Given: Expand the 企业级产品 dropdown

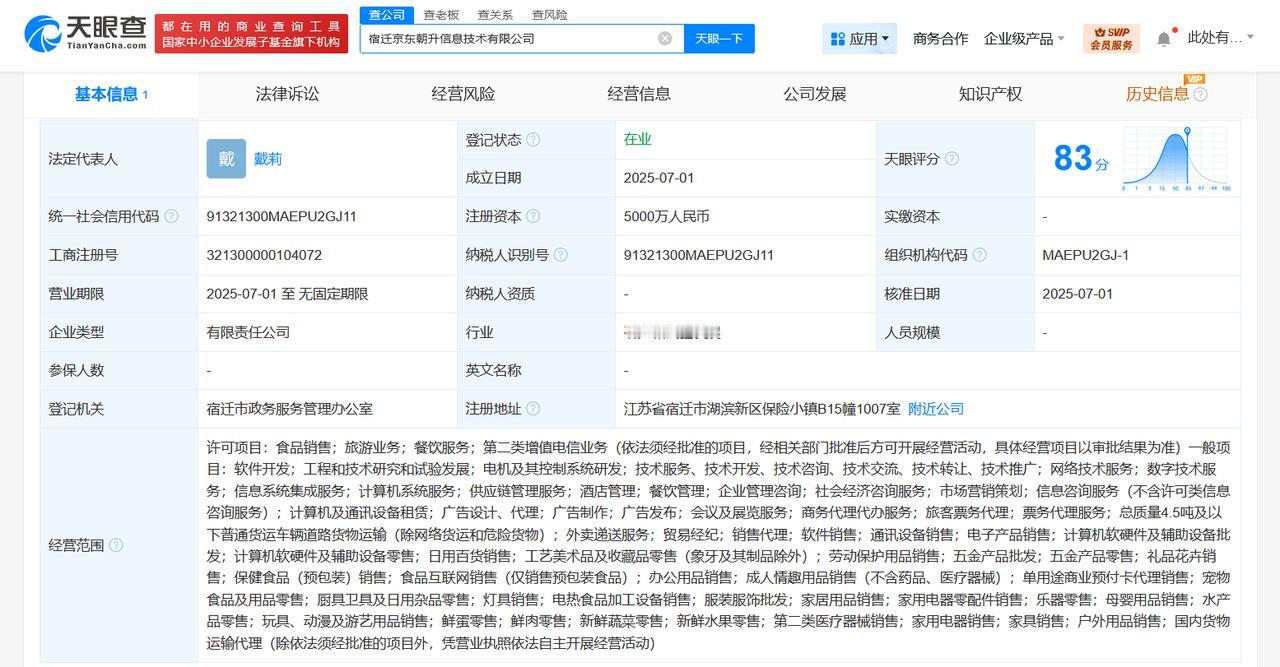Looking at the screenshot, I should point(1024,38).
